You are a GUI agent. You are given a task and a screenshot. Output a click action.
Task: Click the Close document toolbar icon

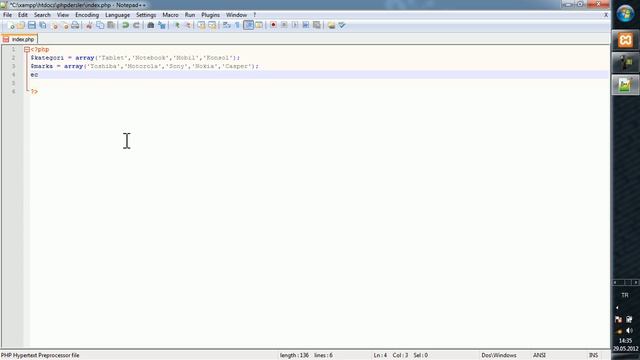click(x=54, y=25)
